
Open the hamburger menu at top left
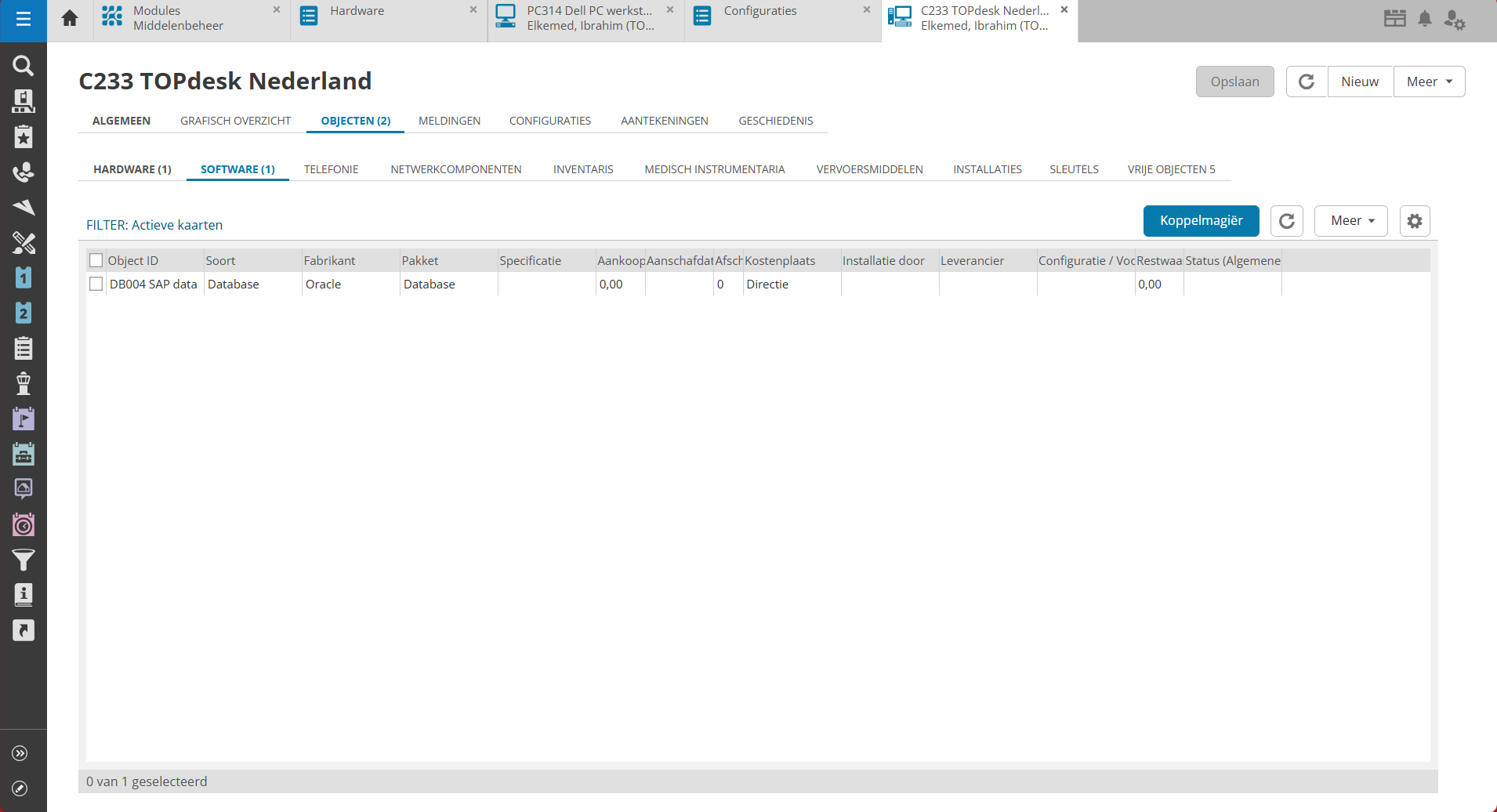coord(24,19)
